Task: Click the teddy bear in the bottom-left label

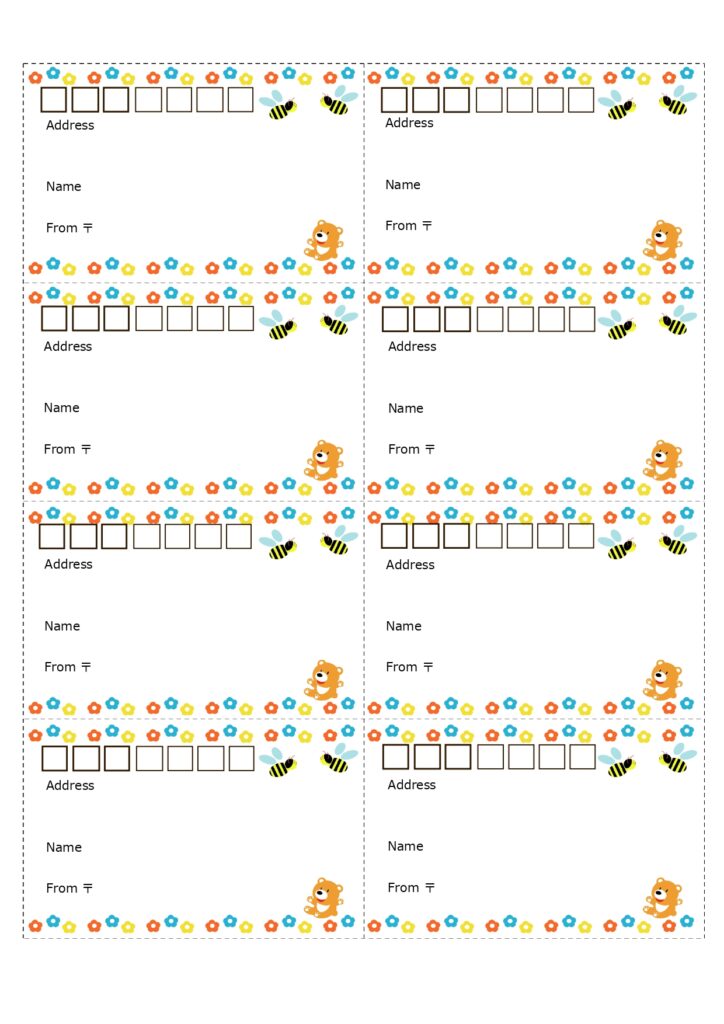Action: (x=323, y=898)
